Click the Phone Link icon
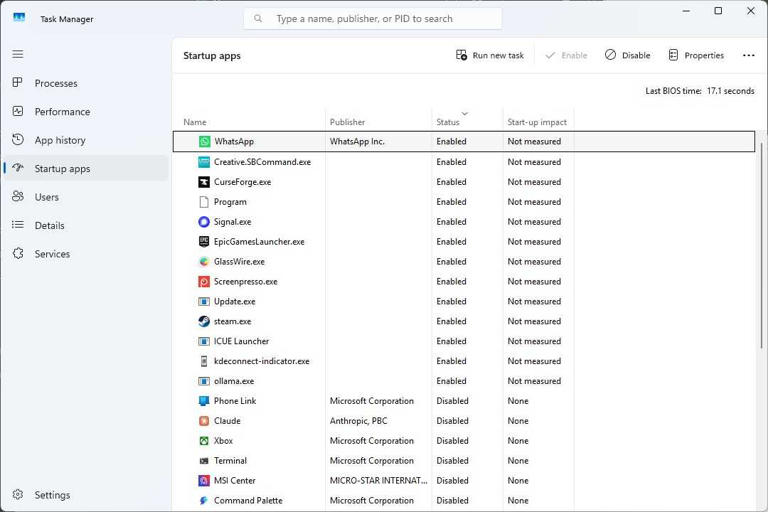Viewport: 768px width, 512px height. pos(204,401)
